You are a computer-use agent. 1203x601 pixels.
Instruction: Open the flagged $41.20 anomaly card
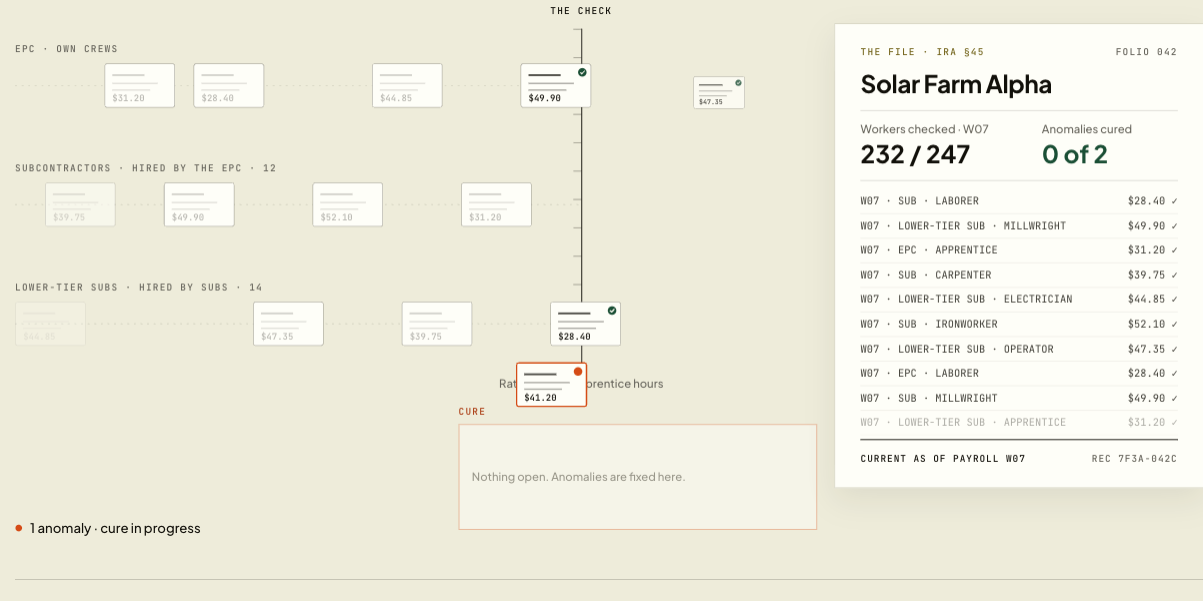tap(552, 385)
